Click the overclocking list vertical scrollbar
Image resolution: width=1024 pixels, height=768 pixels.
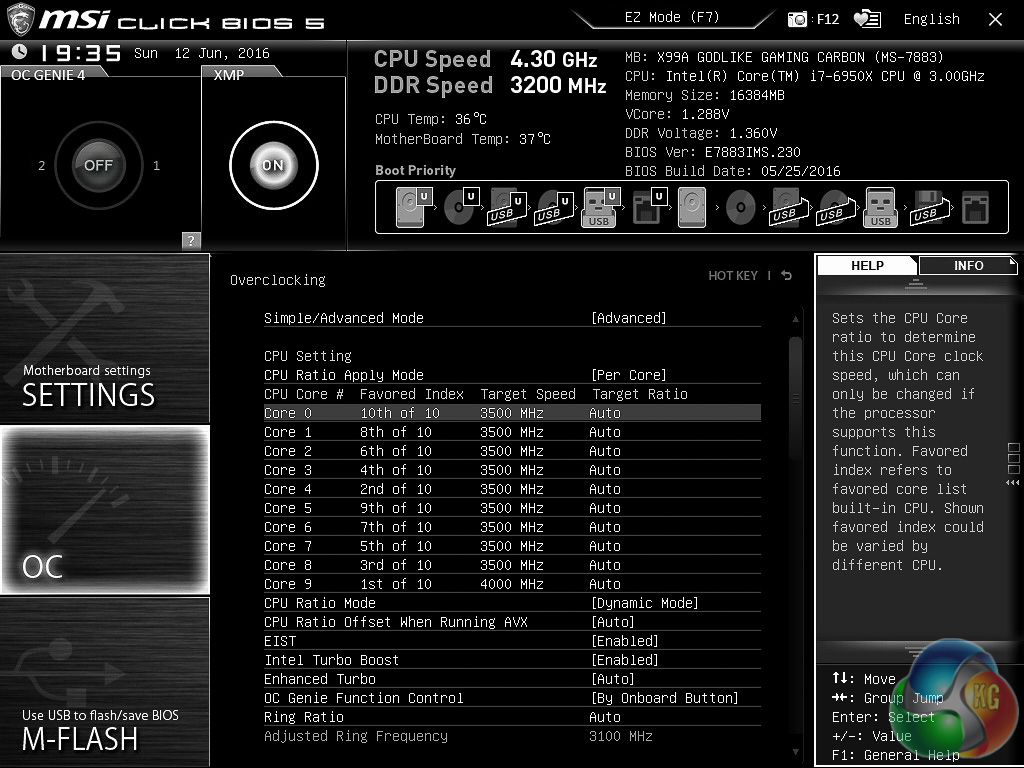point(796,400)
